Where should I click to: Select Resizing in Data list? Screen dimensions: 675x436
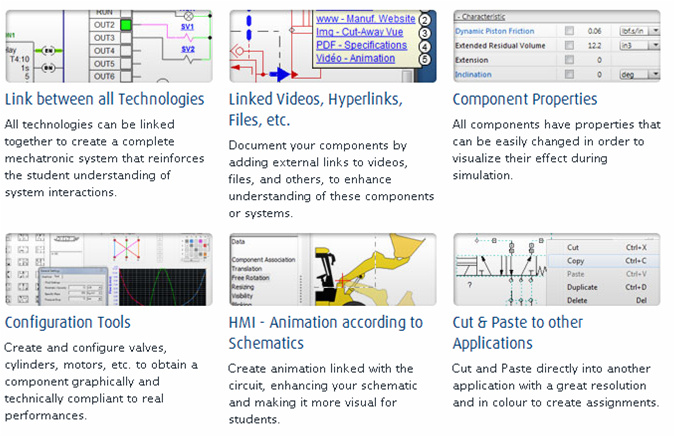click(x=243, y=287)
